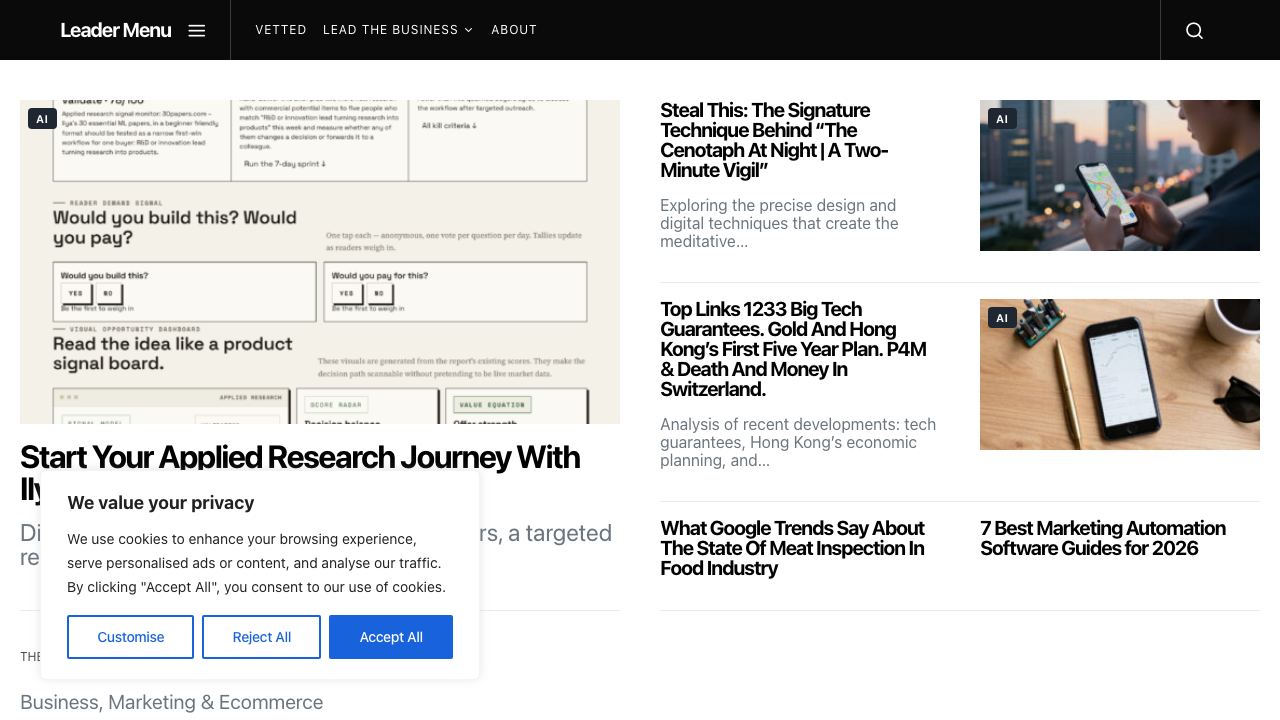The width and height of the screenshot is (1280, 720).
Task: Click the AI badge on city phone thumbnail
Action: coord(1002,119)
